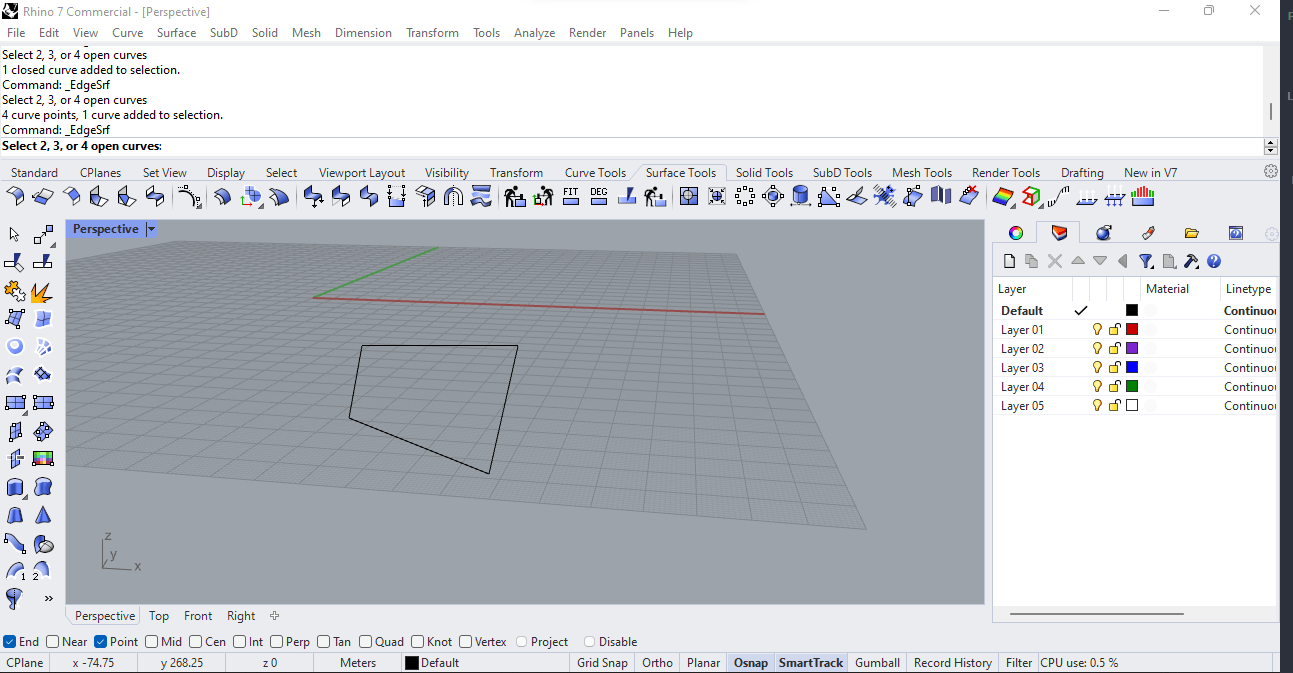Enable the Perp osnap checkbox
1293x673 pixels.
pos(277,642)
